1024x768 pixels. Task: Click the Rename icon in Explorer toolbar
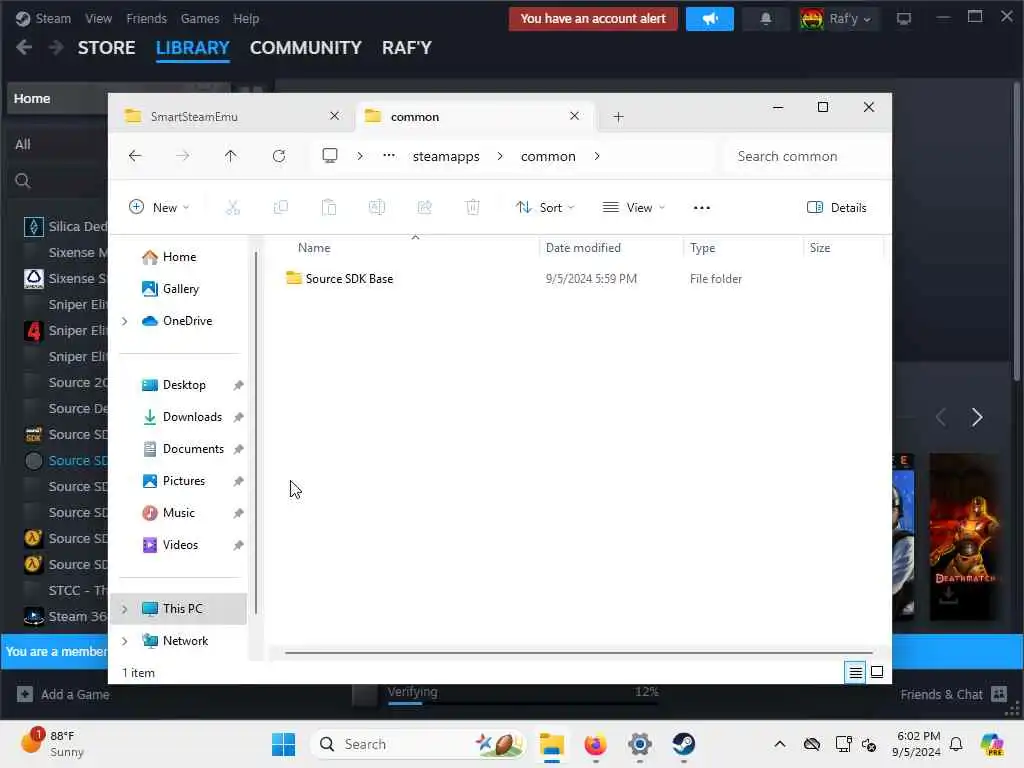coord(377,208)
